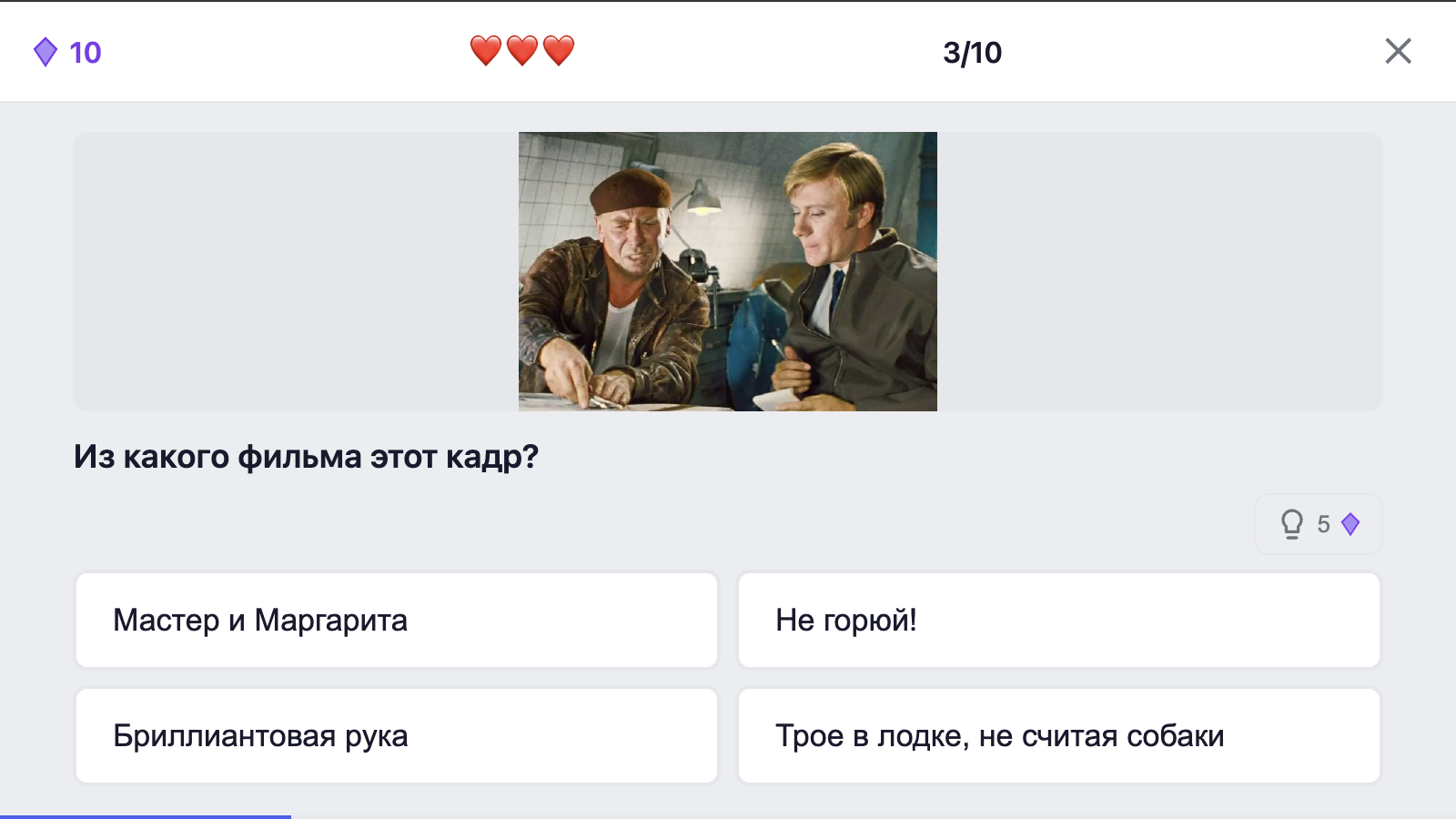Click the diamond icon inside the hint button
Image resolution: width=1456 pixels, height=819 pixels.
(x=1349, y=523)
